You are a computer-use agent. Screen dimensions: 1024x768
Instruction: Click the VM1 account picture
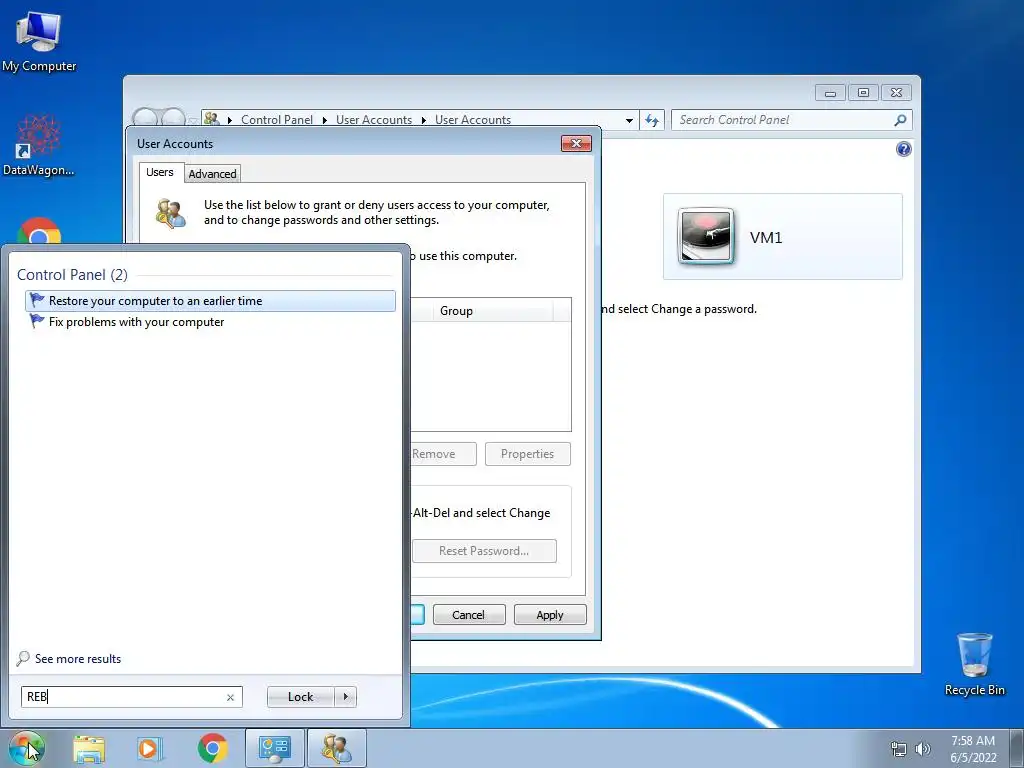point(705,236)
